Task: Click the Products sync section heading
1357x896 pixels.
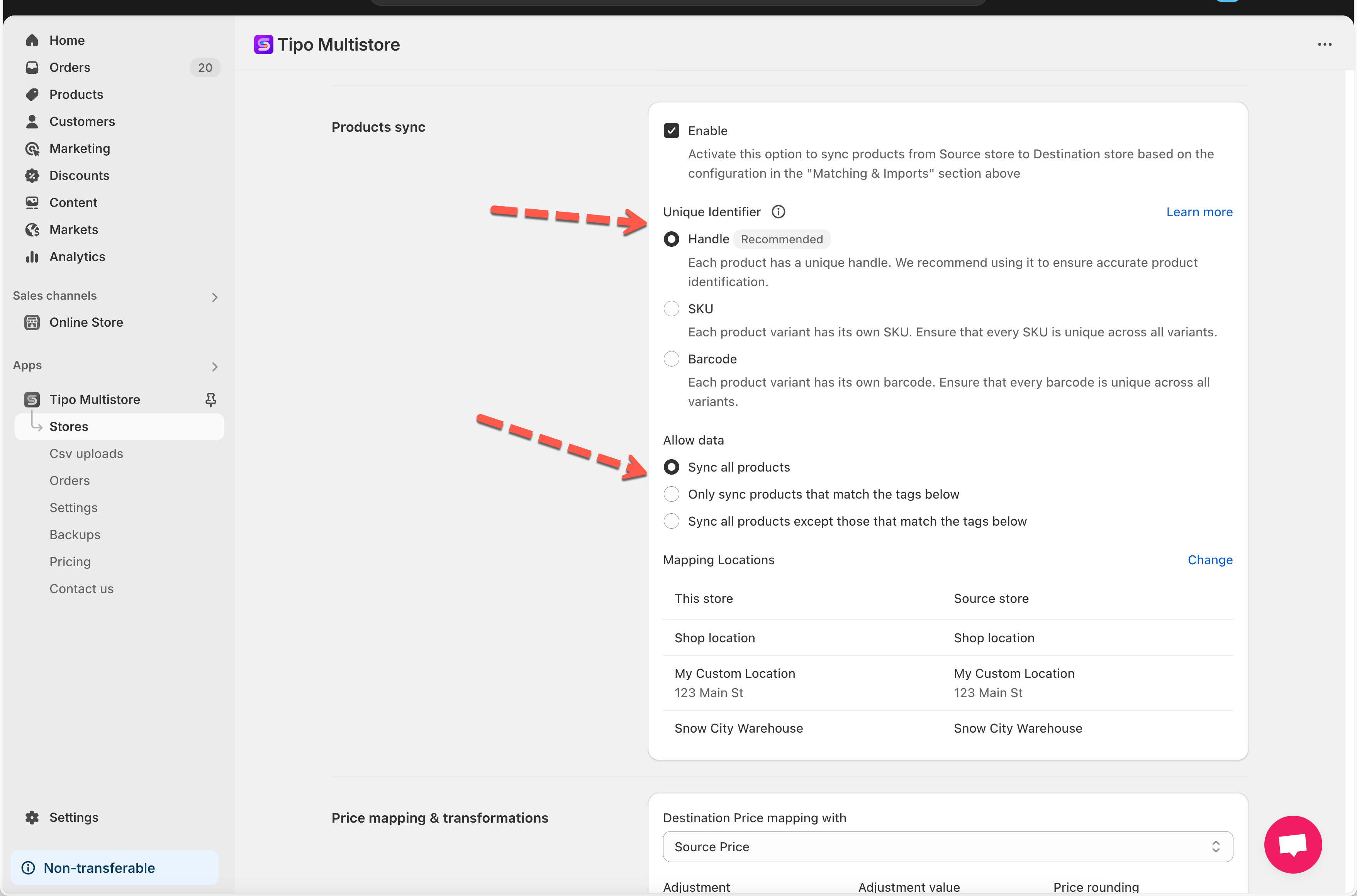Action: tap(378, 127)
